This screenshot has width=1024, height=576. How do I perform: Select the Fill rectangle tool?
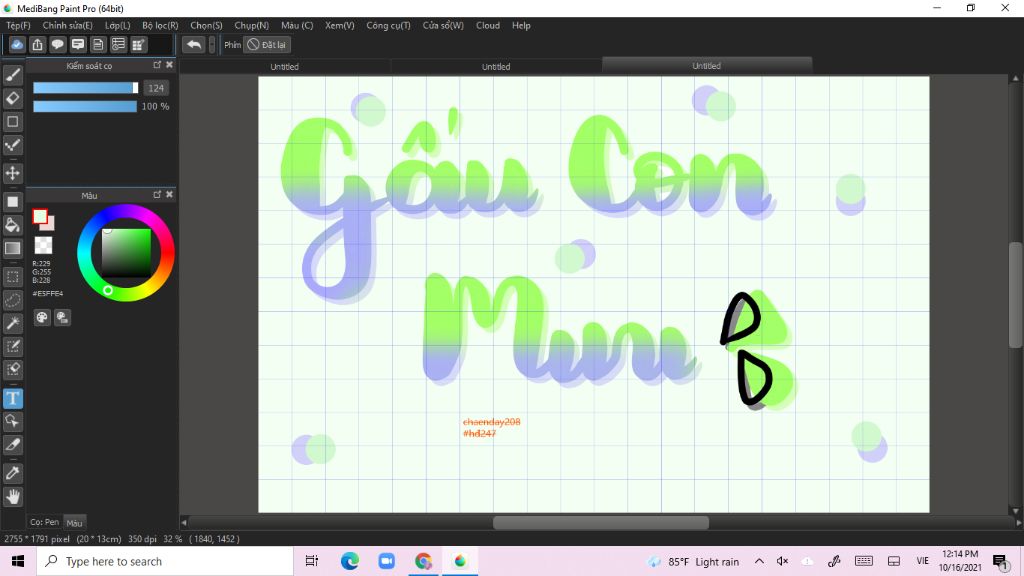(12, 202)
